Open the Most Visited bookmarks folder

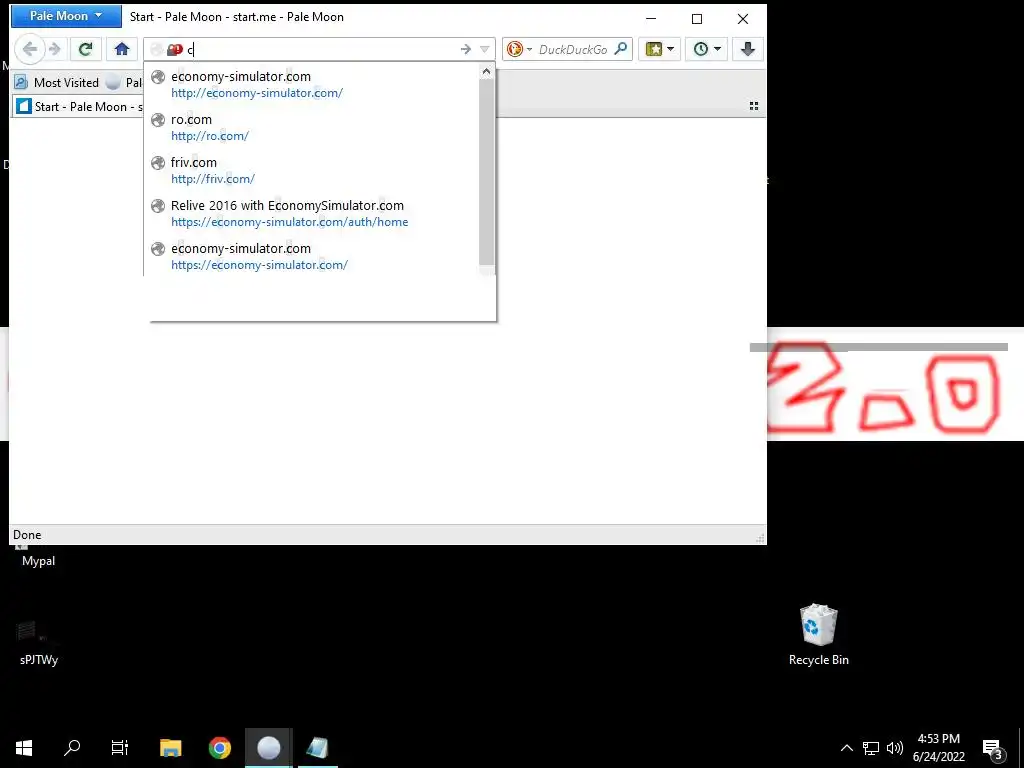[x=57, y=82]
